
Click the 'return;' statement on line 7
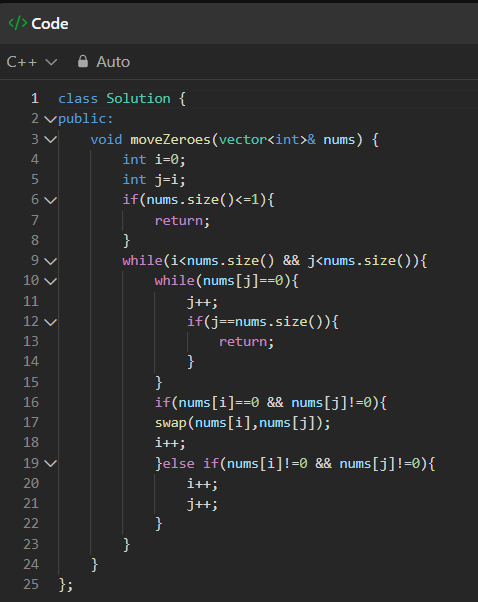point(182,220)
